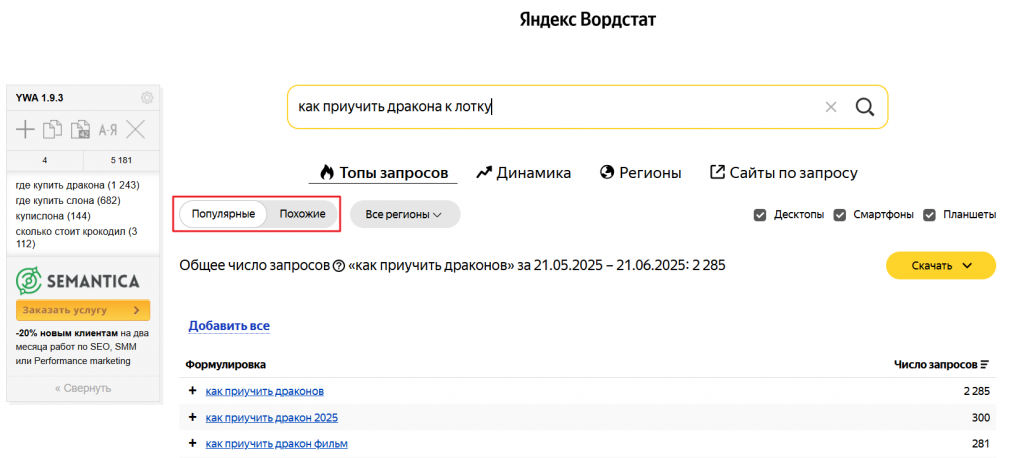The image size is (1024, 458).
Task: Open the Скачать download dropdown
Action: tap(940, 266)
